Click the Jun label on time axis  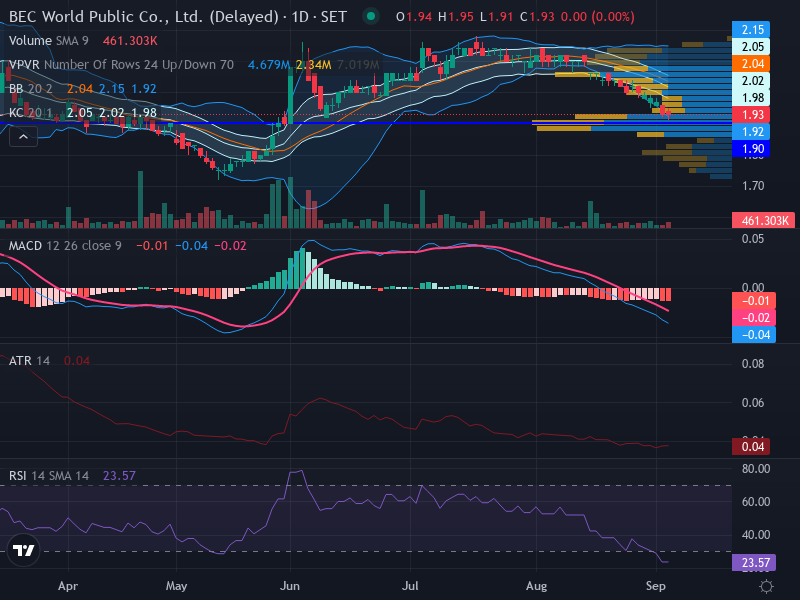point(290,586)
